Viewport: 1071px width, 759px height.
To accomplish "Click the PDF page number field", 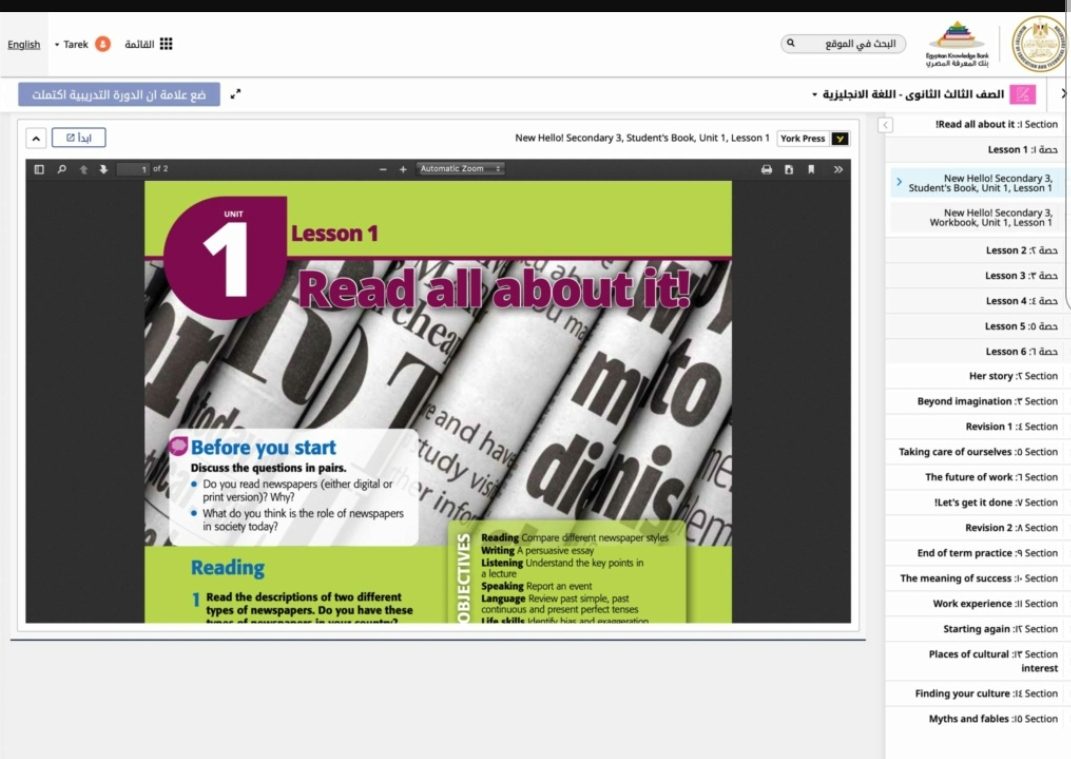I will pos(132,169).
